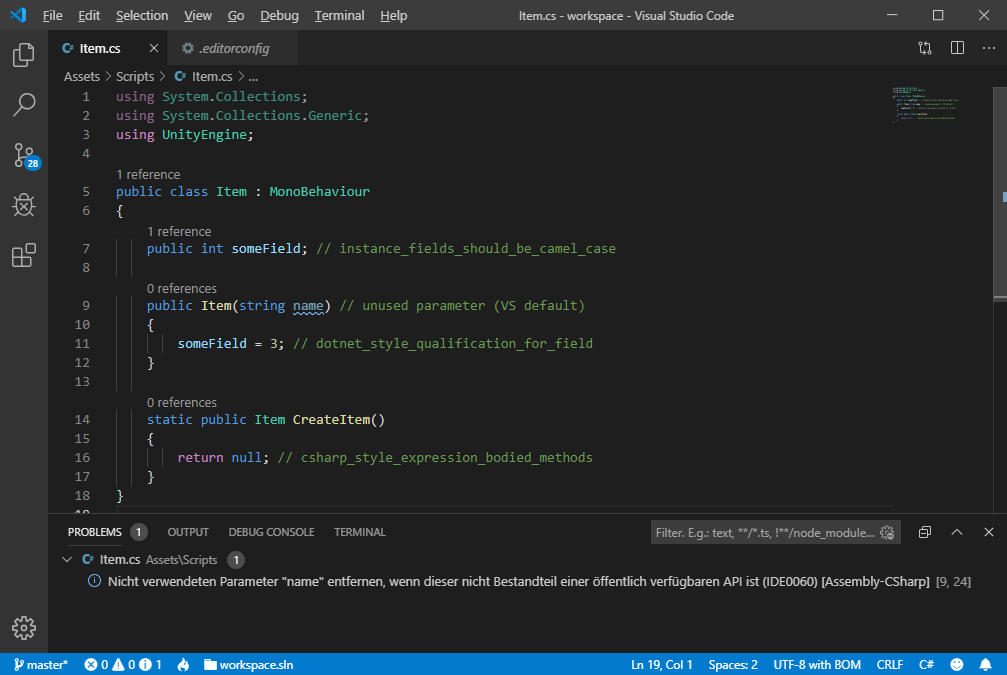Open the Go menu
Screen dimensions: 1007x675
(236, 15)
